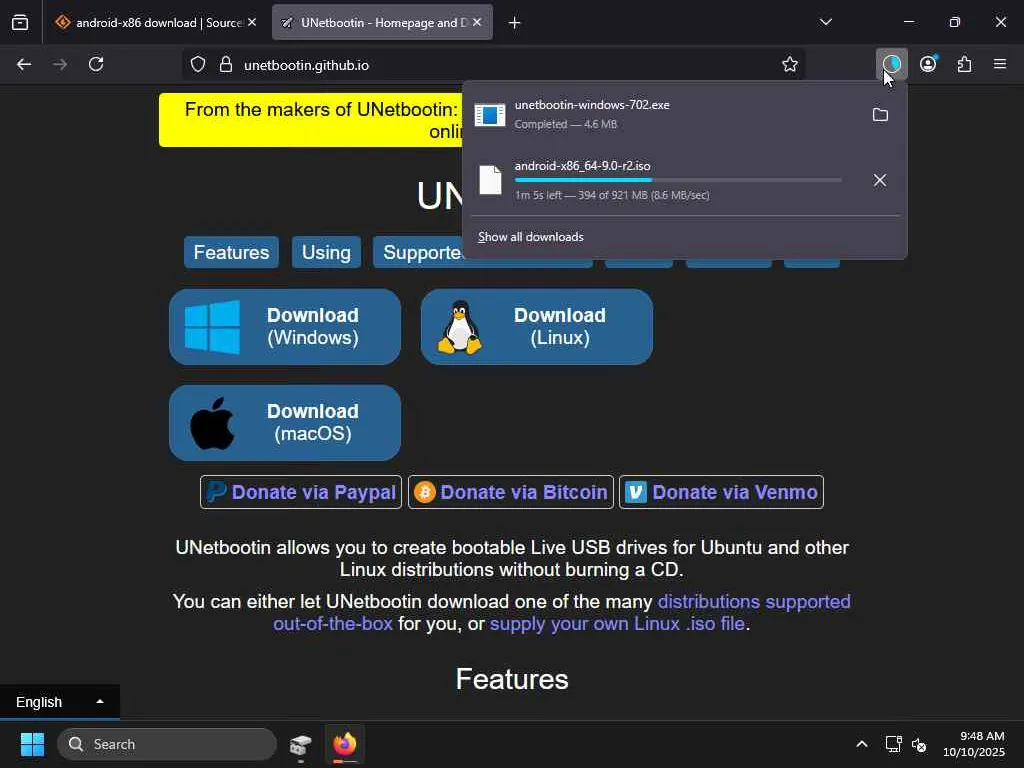Click the taskbar Search box
Viewport: 1024px width, 768px height.
[x=167, y=744]
